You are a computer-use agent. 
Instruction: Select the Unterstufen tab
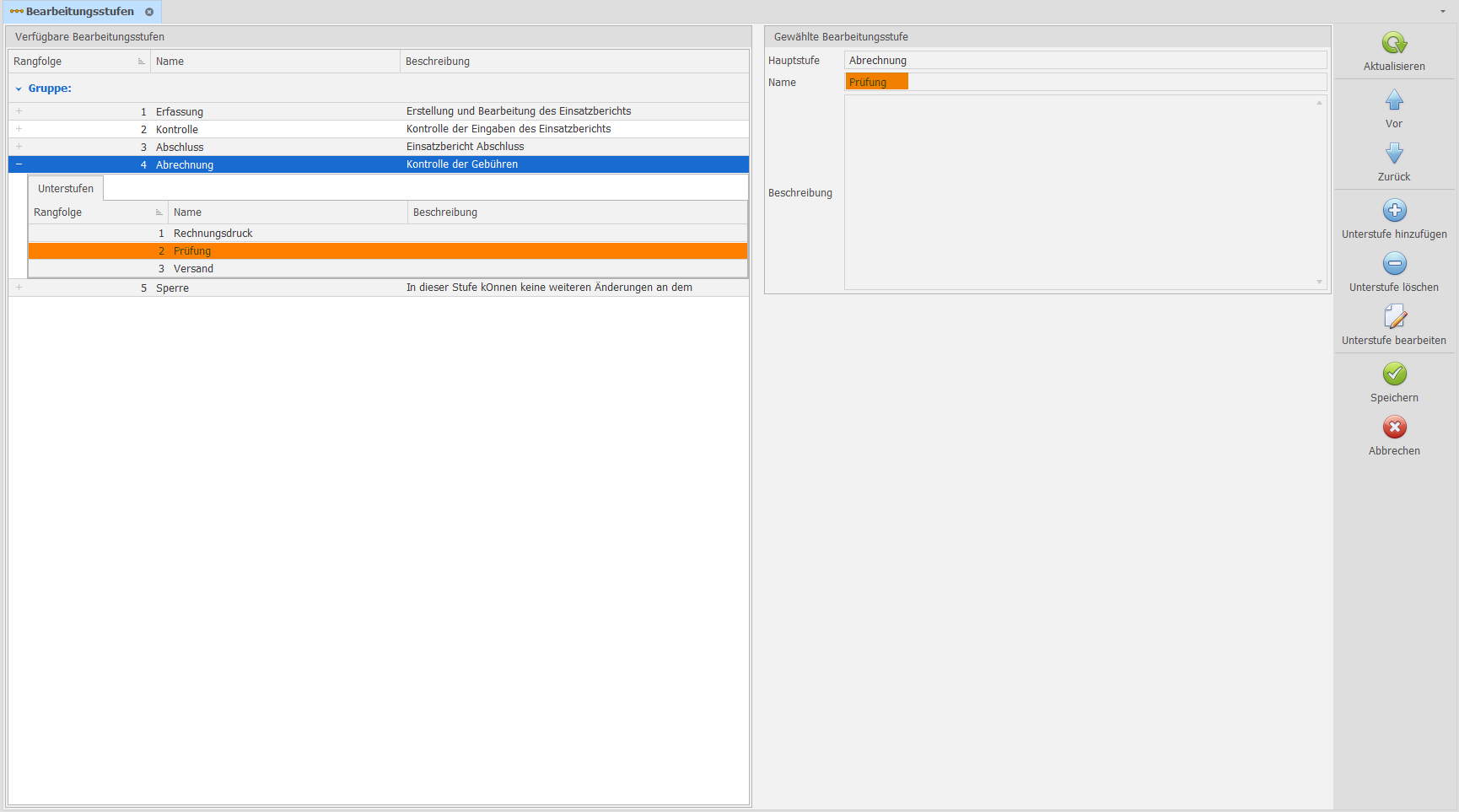pos(66,188)
